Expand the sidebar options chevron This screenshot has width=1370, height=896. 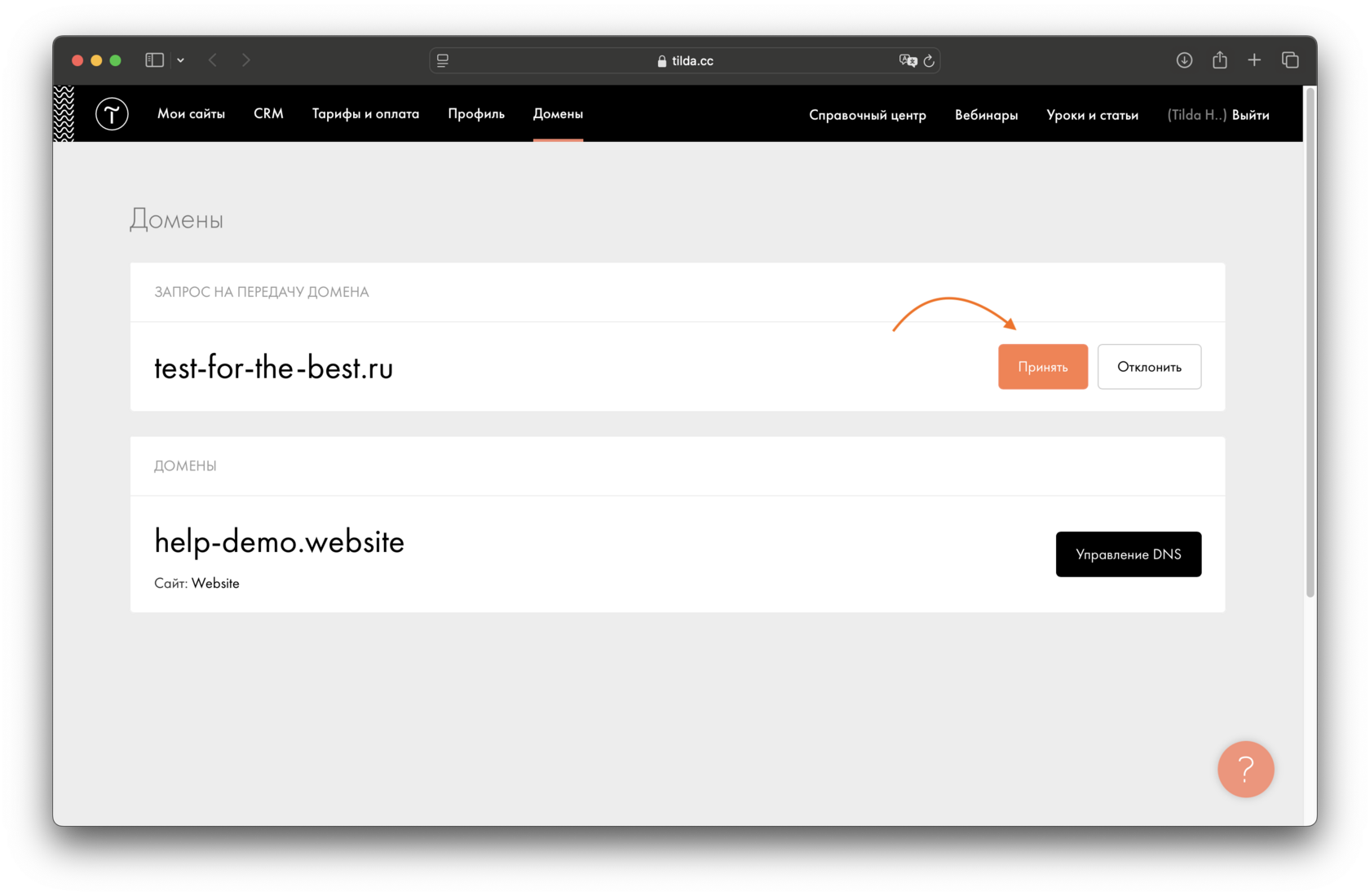pos(180,60)
